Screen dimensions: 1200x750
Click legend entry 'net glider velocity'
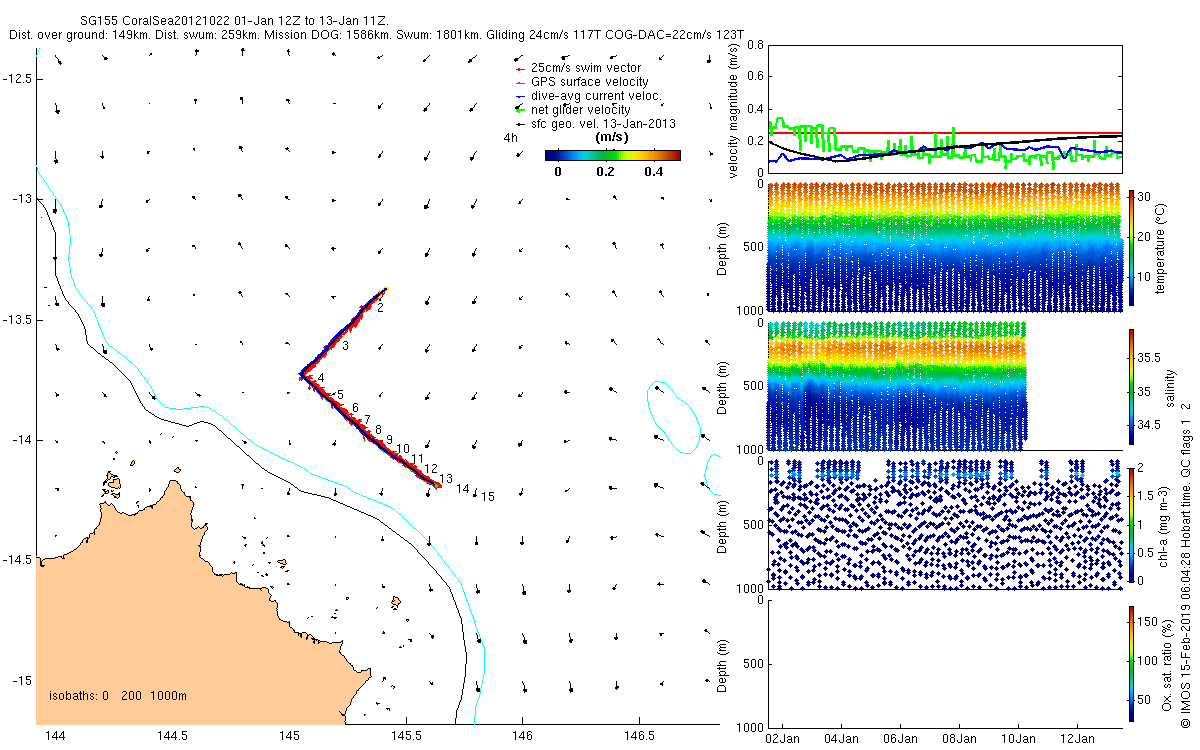[581, 109]
